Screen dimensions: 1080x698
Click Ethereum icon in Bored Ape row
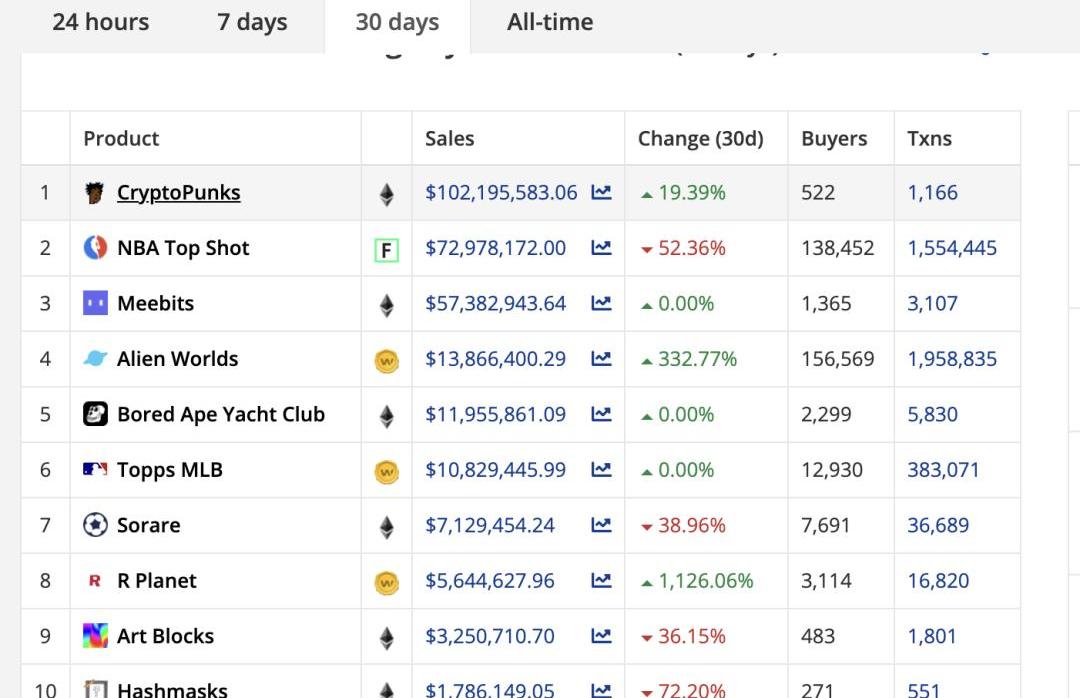(x=387, y=417)
